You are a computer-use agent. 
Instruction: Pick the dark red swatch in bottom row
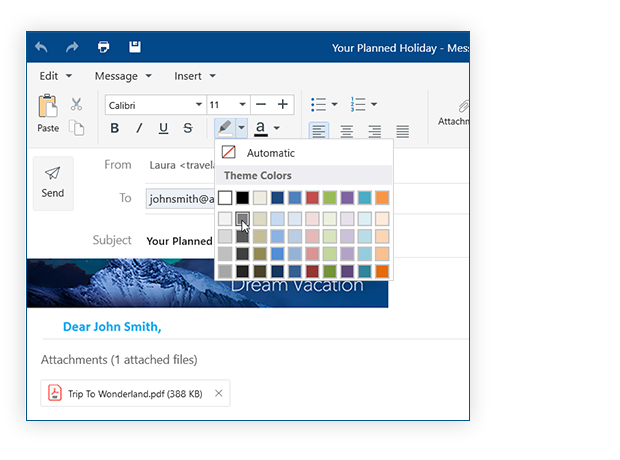312,271
